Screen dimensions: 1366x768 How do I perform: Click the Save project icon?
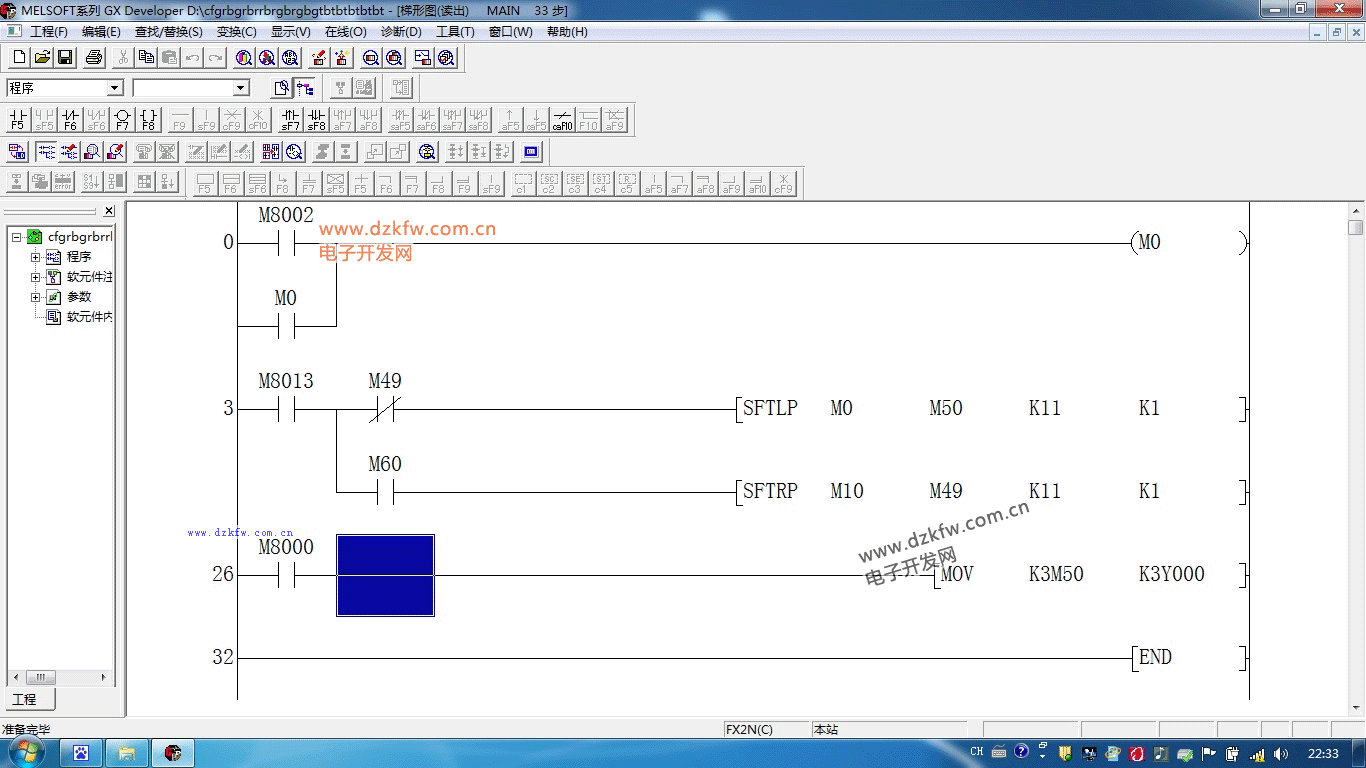[65, 58]
